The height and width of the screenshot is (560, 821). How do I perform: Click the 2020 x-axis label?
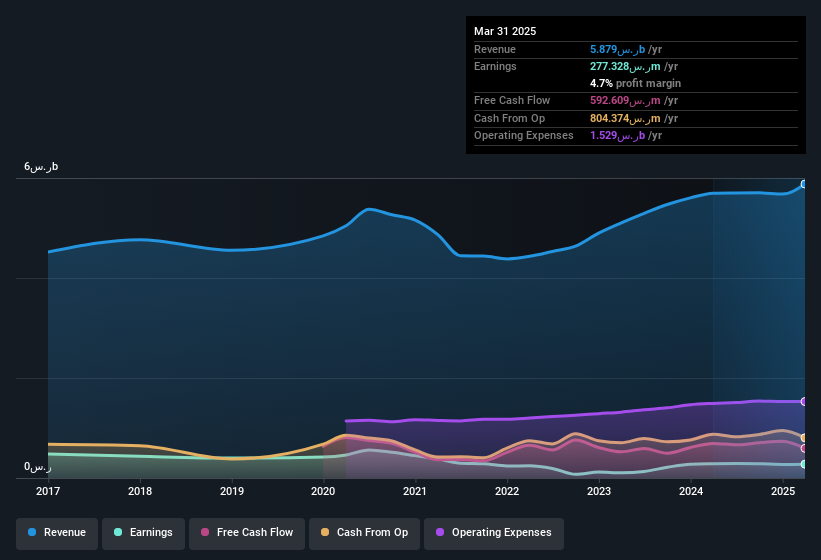coord(323,491)
